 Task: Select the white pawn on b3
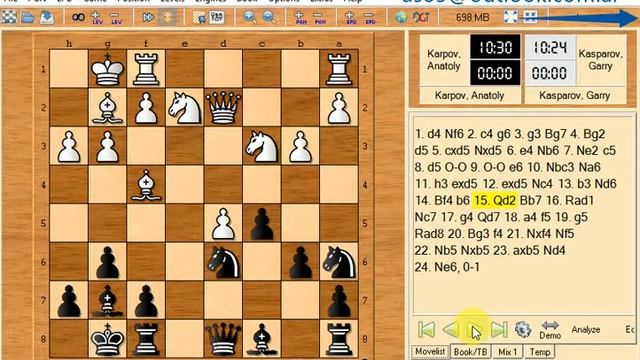tap(300, 146)
